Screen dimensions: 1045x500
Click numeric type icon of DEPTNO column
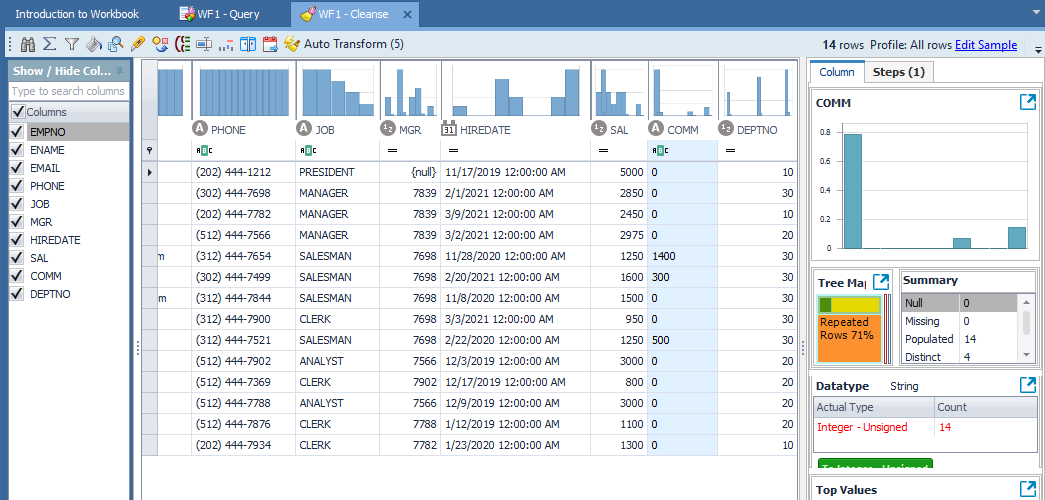click(x=726, y=130)
